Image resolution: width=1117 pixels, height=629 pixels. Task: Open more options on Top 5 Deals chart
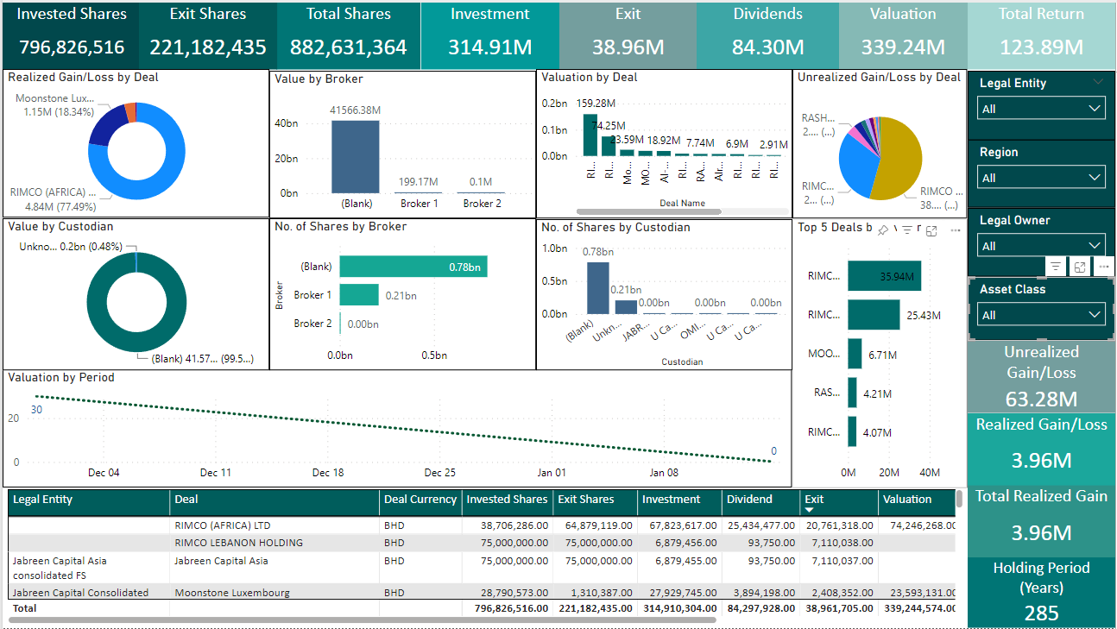956,230
